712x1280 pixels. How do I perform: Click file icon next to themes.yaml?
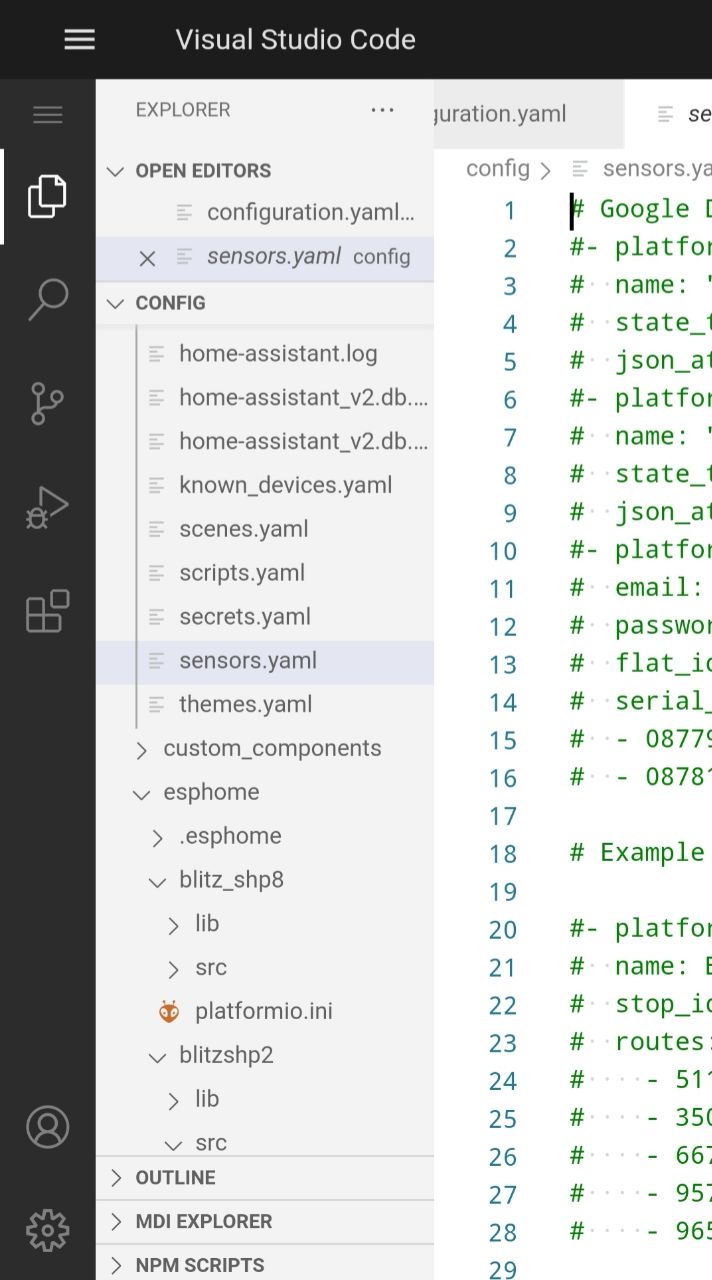pos(156,705)
